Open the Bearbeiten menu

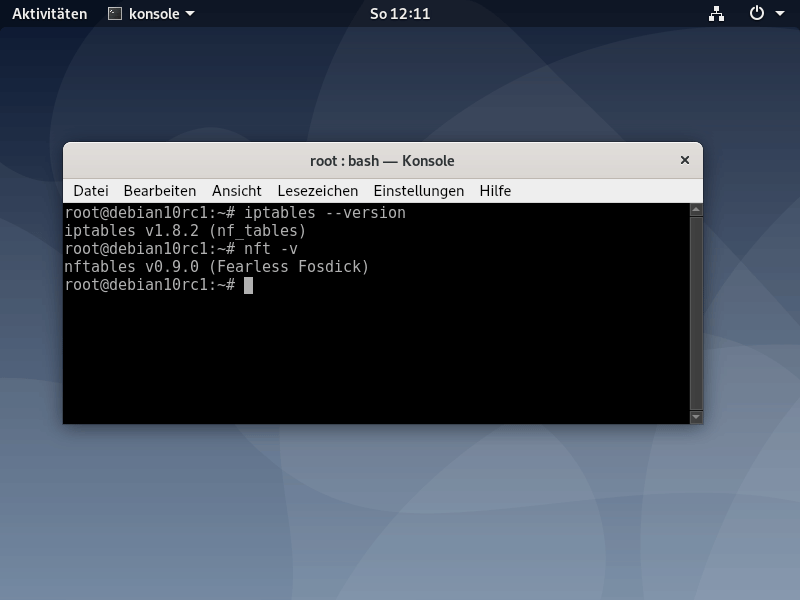[x=159, y=190]
